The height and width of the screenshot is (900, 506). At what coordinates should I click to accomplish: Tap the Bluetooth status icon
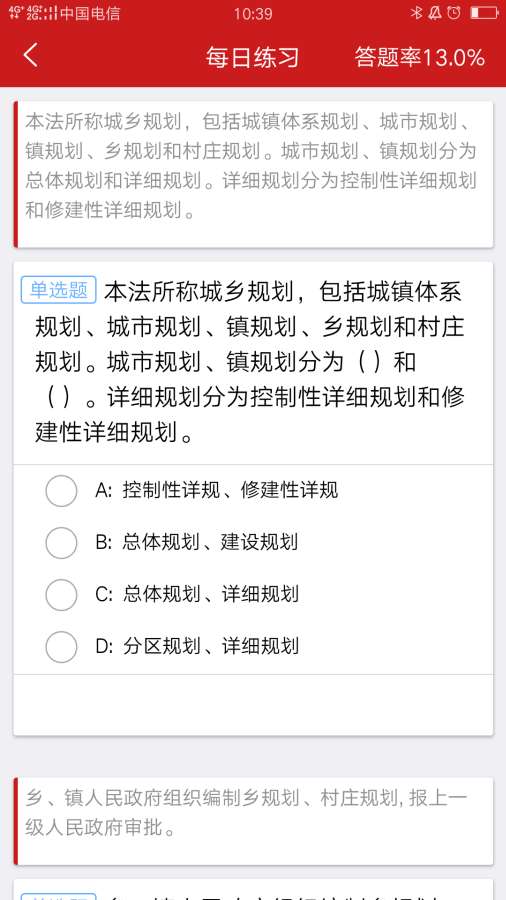[417, 13]
